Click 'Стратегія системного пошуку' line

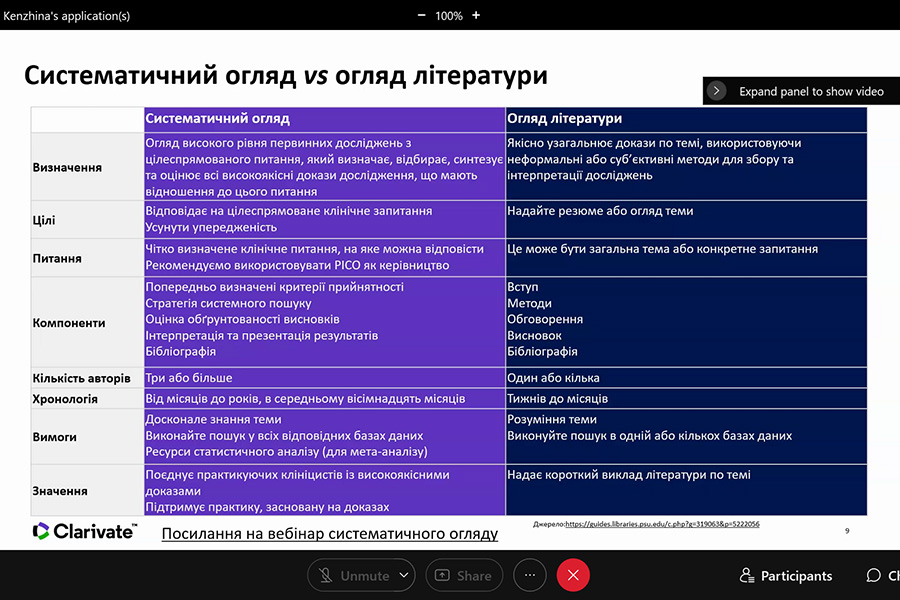tap(228, 303)
